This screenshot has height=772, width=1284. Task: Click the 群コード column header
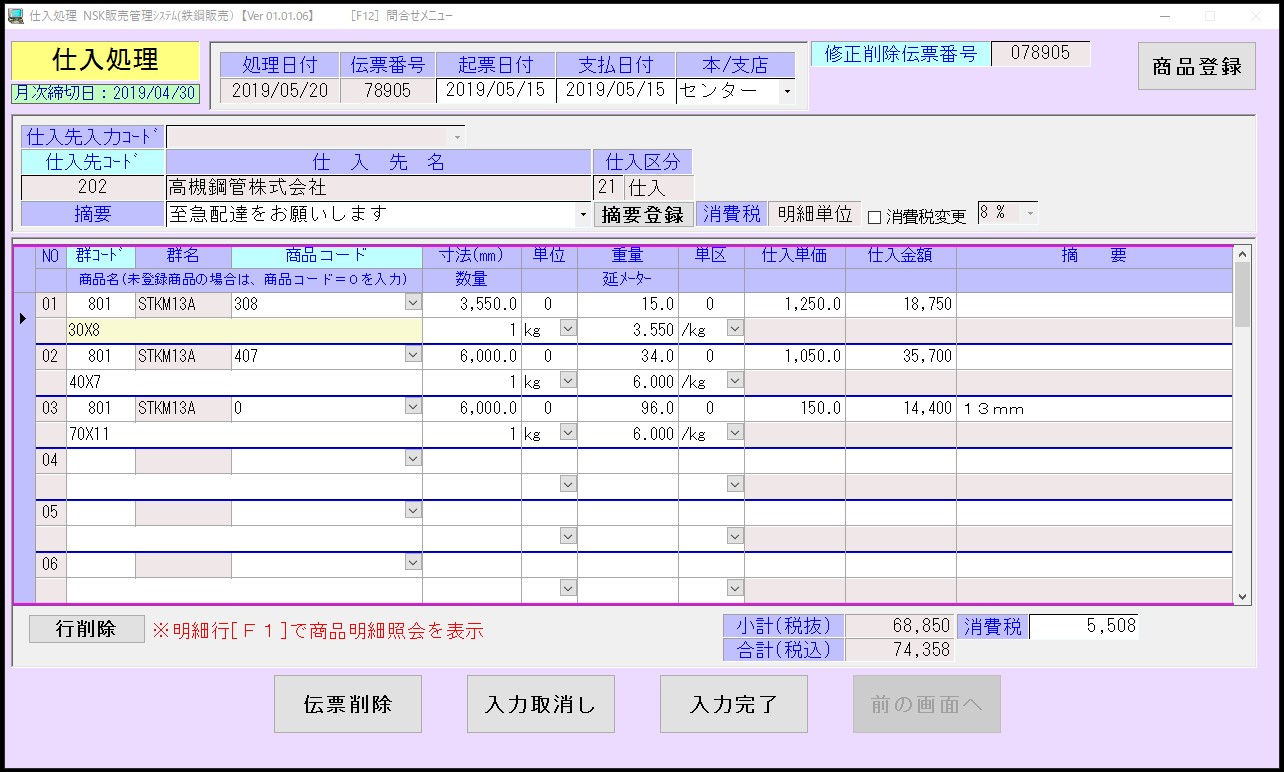[x=101, y=256]
